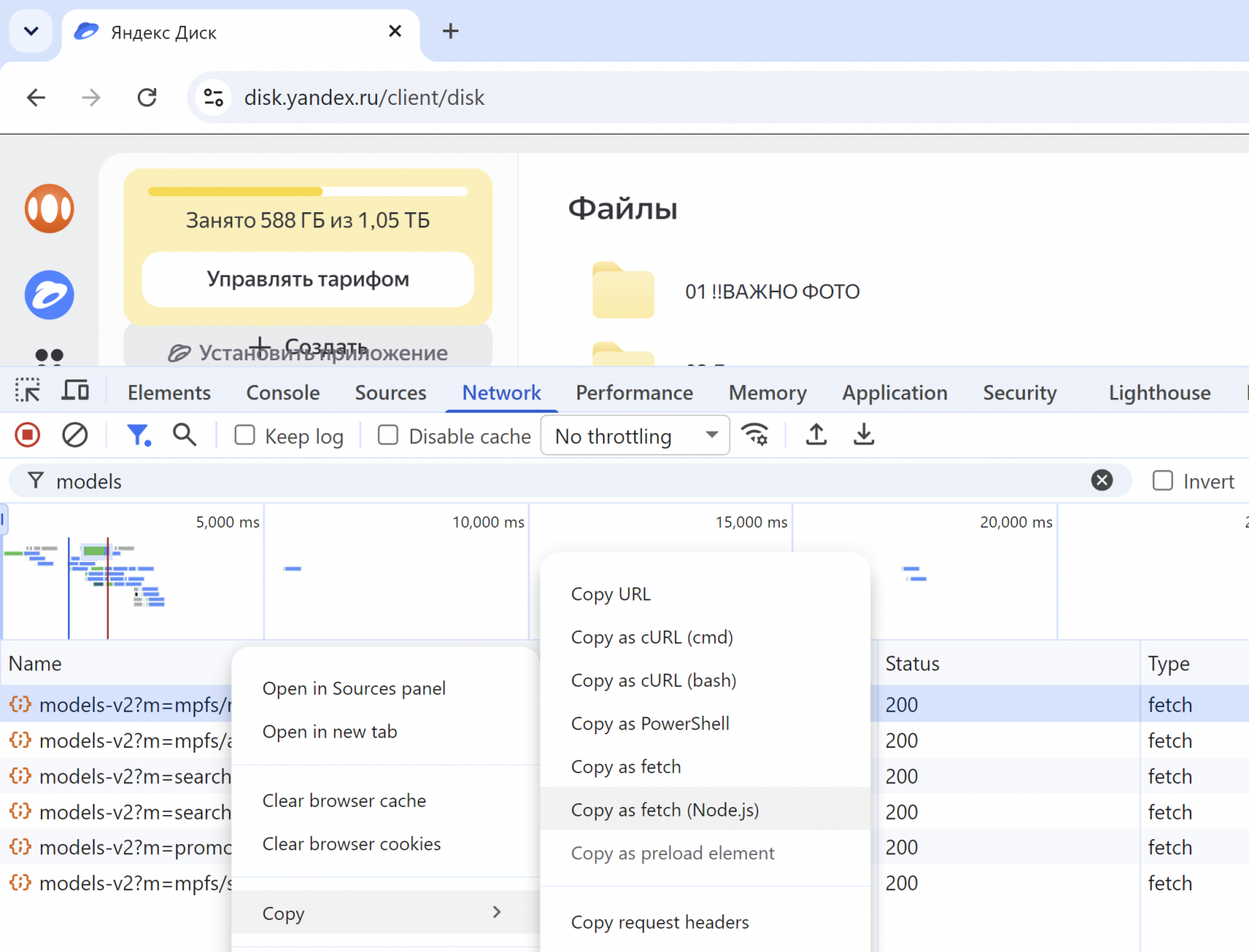The width and height of the screenshot is (1249, 952).
Task: Click the inspect element selector icon
Action: click(27, 391)
